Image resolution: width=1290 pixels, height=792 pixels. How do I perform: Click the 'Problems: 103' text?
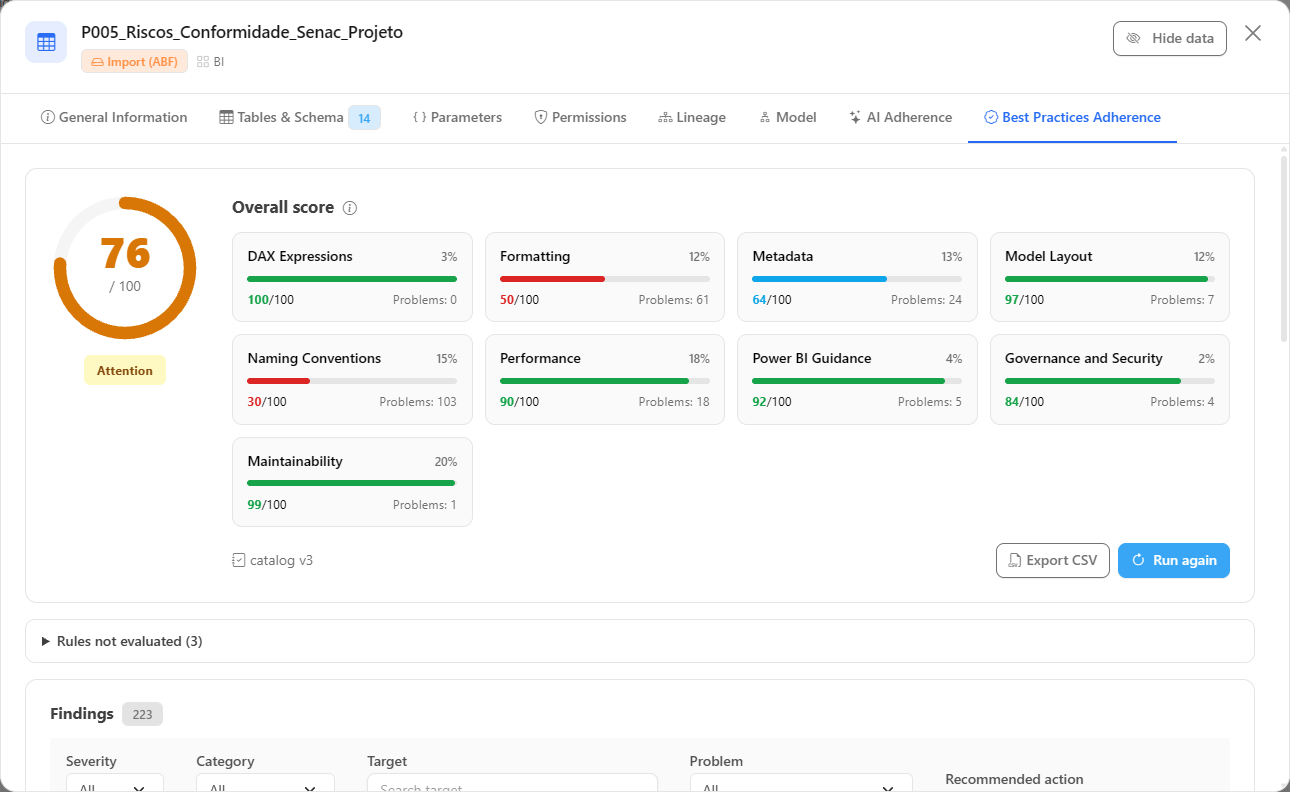click(x=418, y=402)
